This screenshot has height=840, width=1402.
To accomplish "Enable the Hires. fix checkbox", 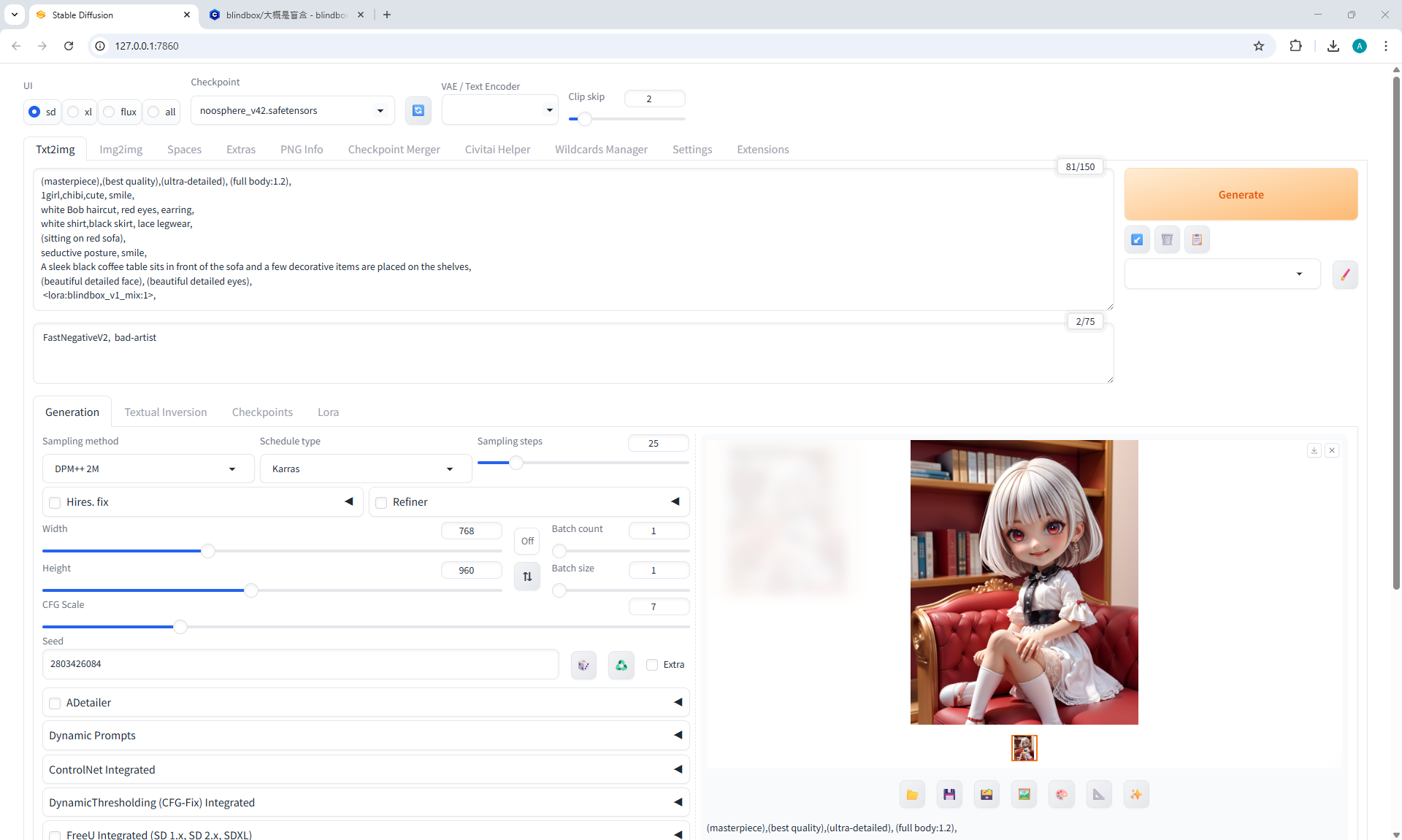I will [55, 502].
